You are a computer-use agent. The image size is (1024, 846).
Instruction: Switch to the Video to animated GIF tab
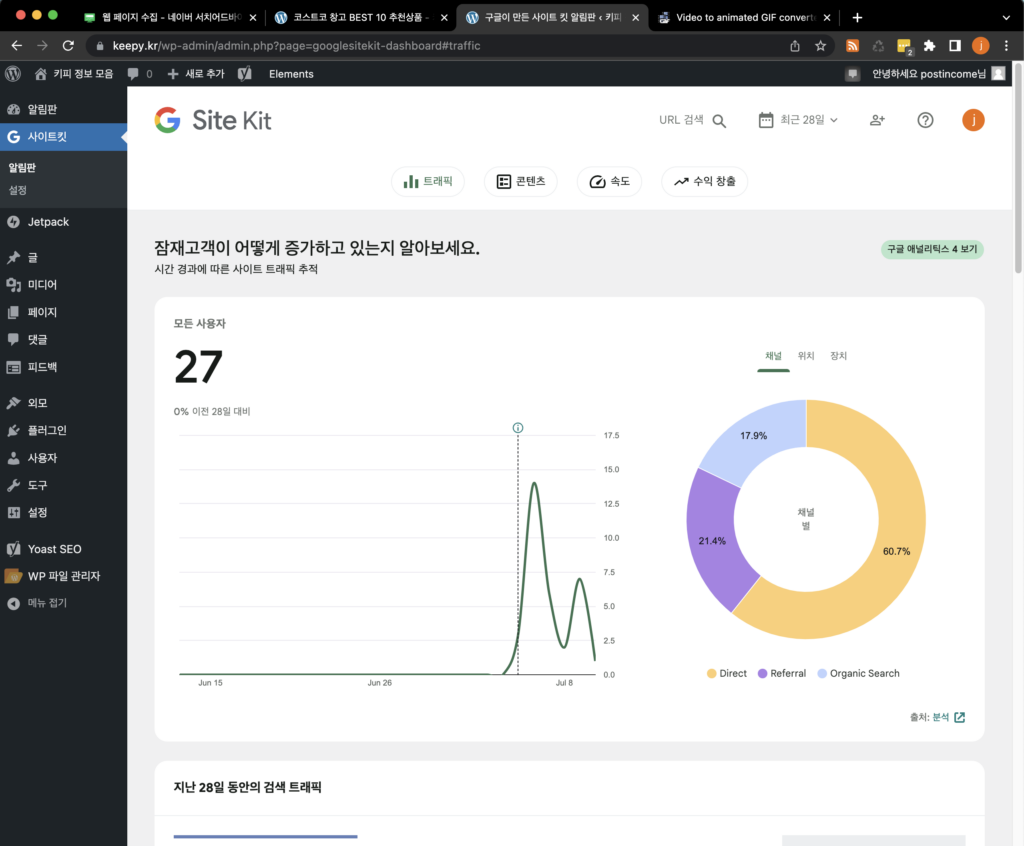744,18
